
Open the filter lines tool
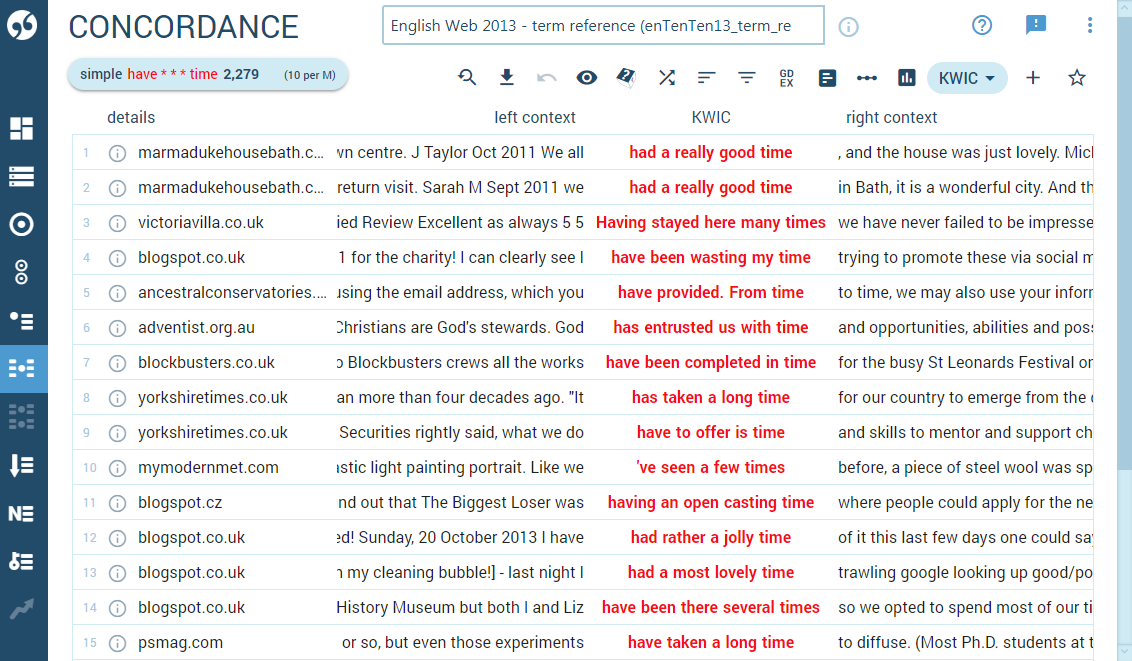[x=747, y=78]
